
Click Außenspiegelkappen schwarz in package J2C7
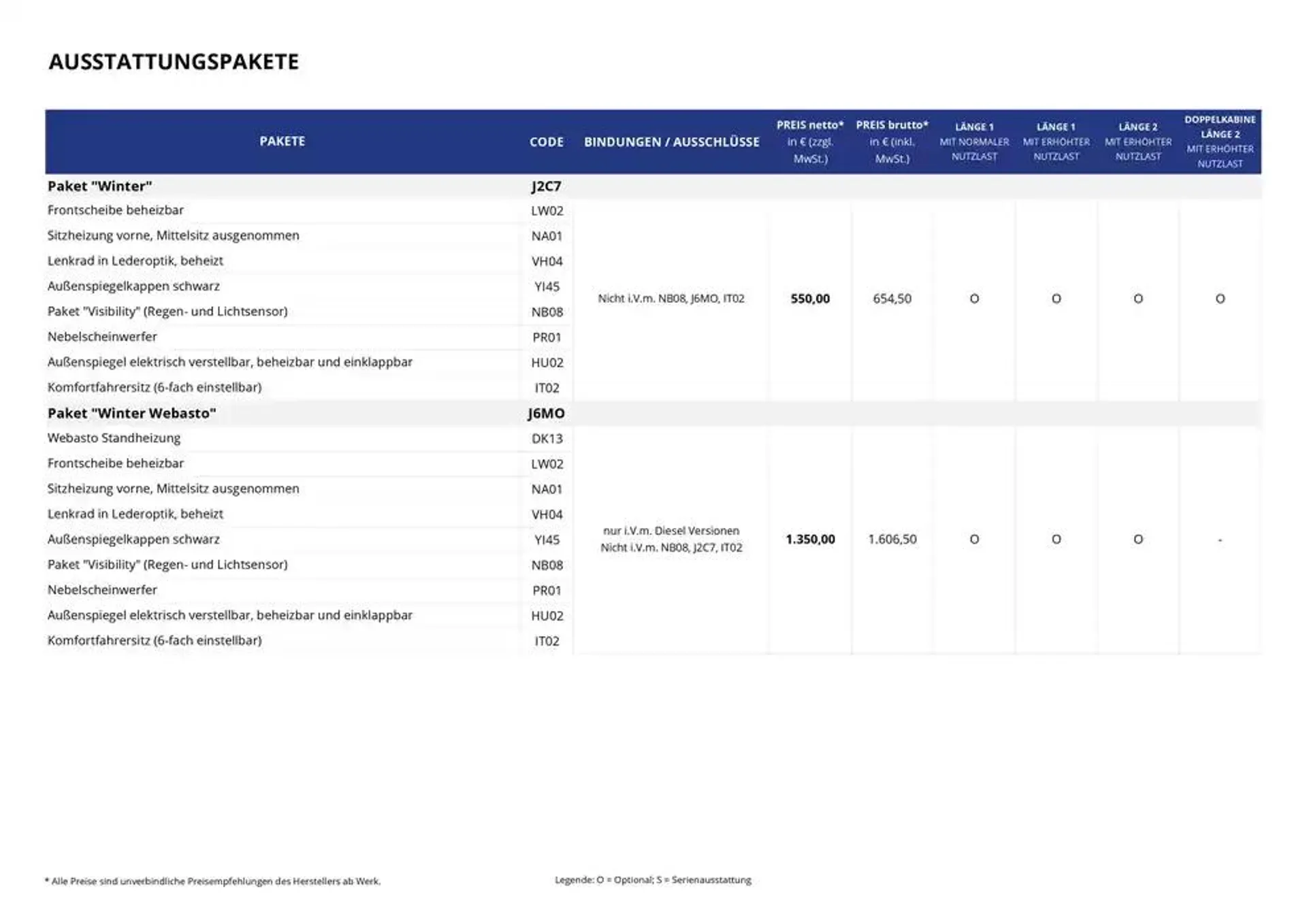click(x=133, y=286)
